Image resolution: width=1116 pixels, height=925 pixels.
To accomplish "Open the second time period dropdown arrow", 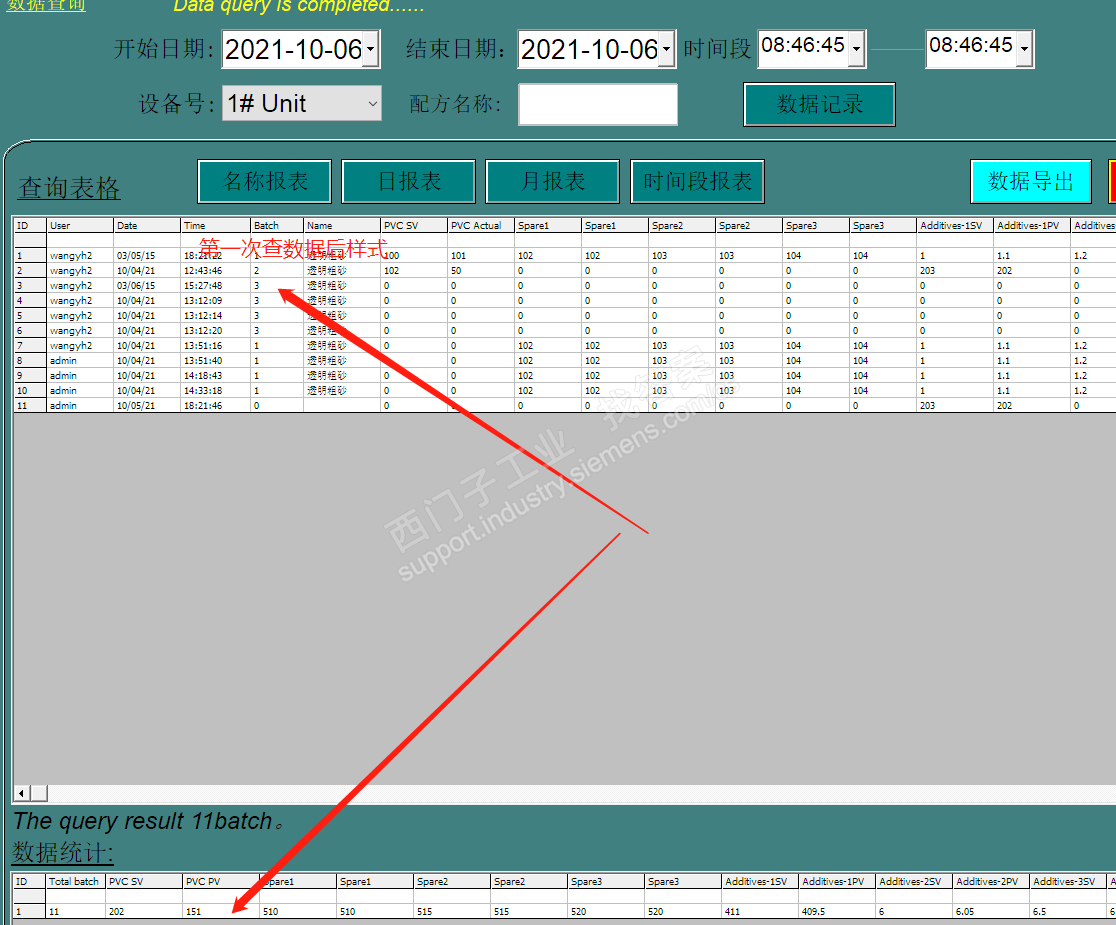I will [1024, 49].
